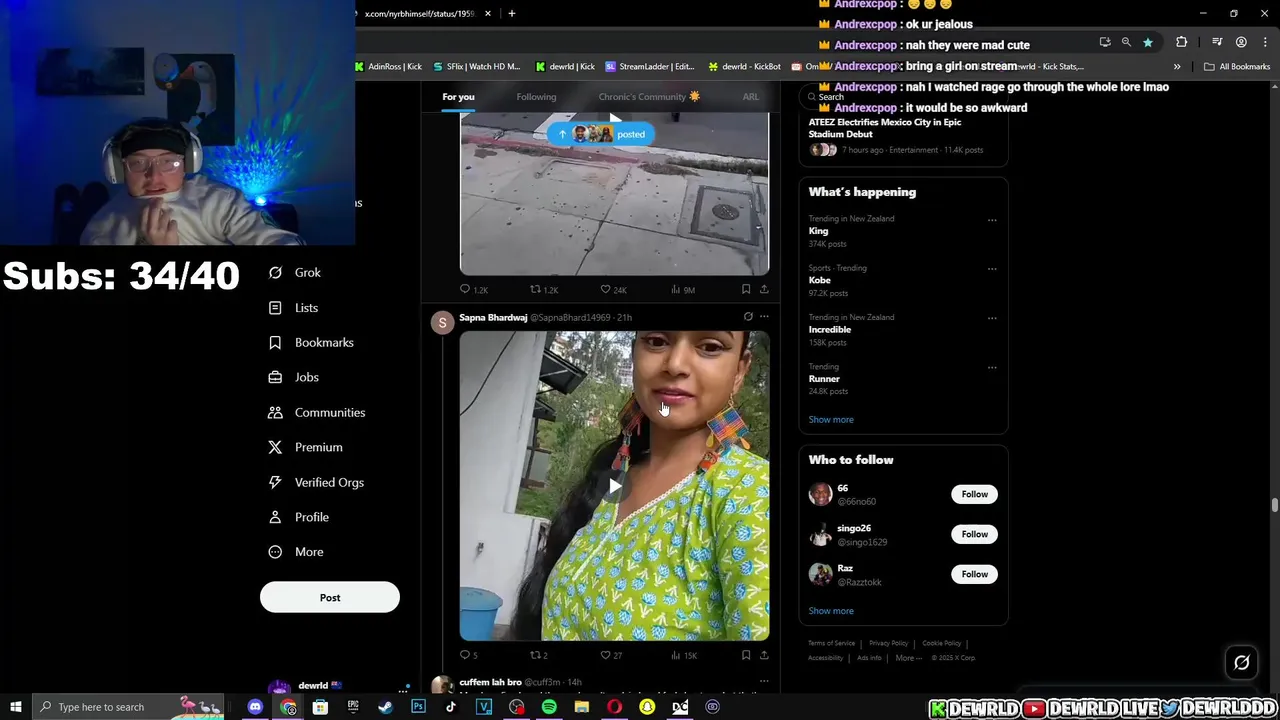This screenshot has width=1280, height=720.
Task: Open the browser Extensions puzzle icon
Action: 1181,42
